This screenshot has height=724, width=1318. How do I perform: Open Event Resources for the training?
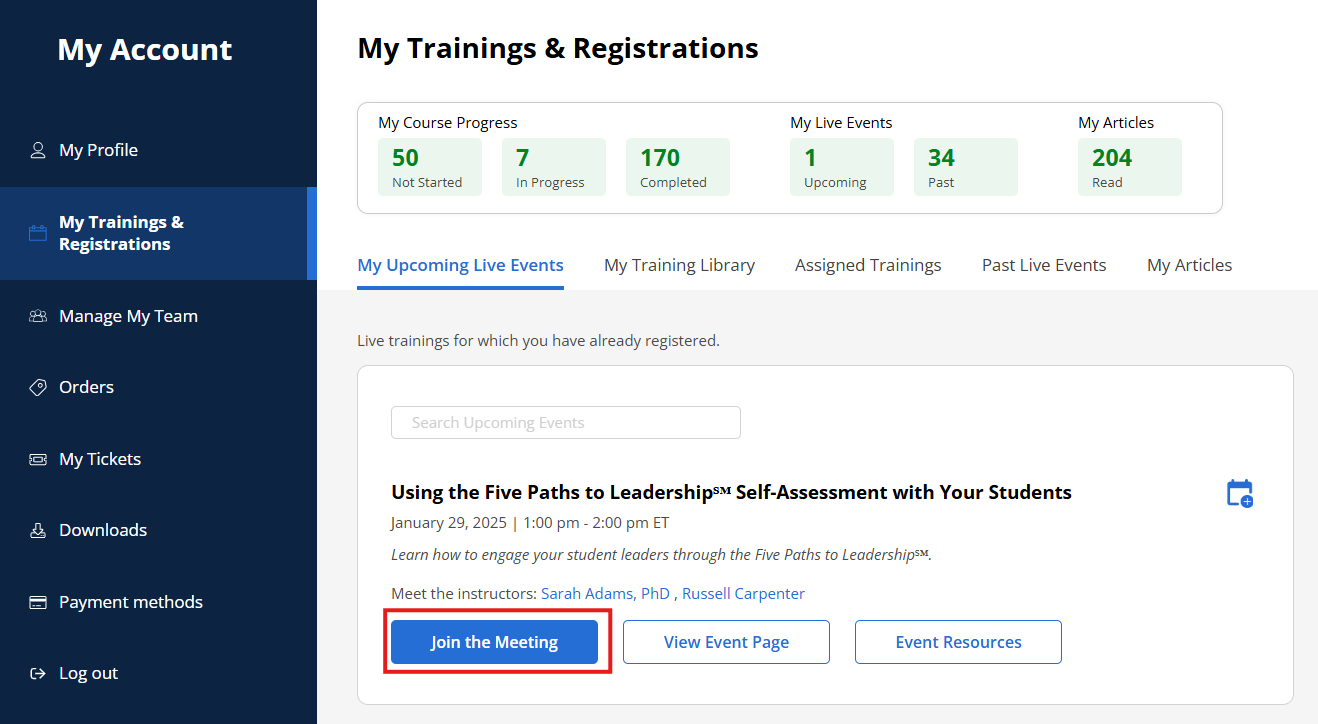click(x=958, y=642)
